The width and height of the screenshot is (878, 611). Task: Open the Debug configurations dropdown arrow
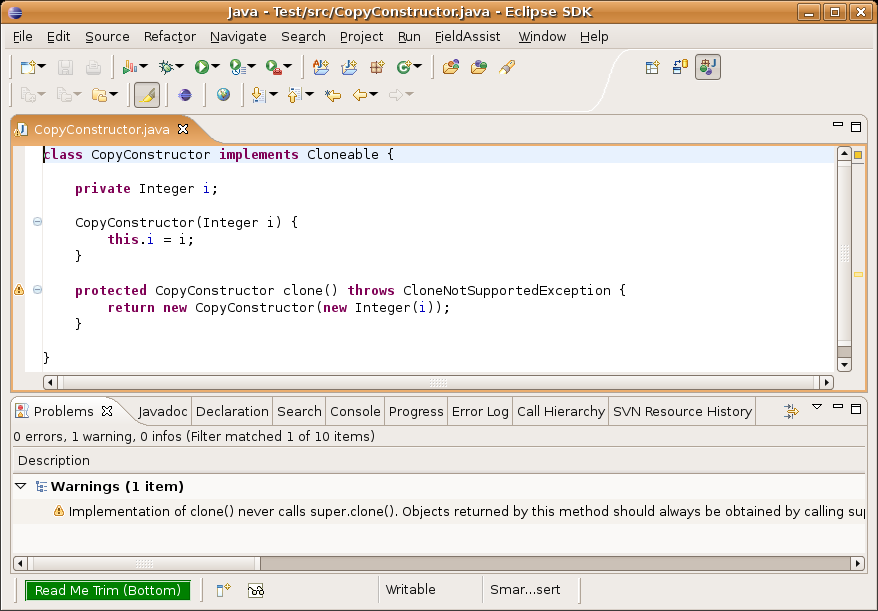(x=180, y=67)
